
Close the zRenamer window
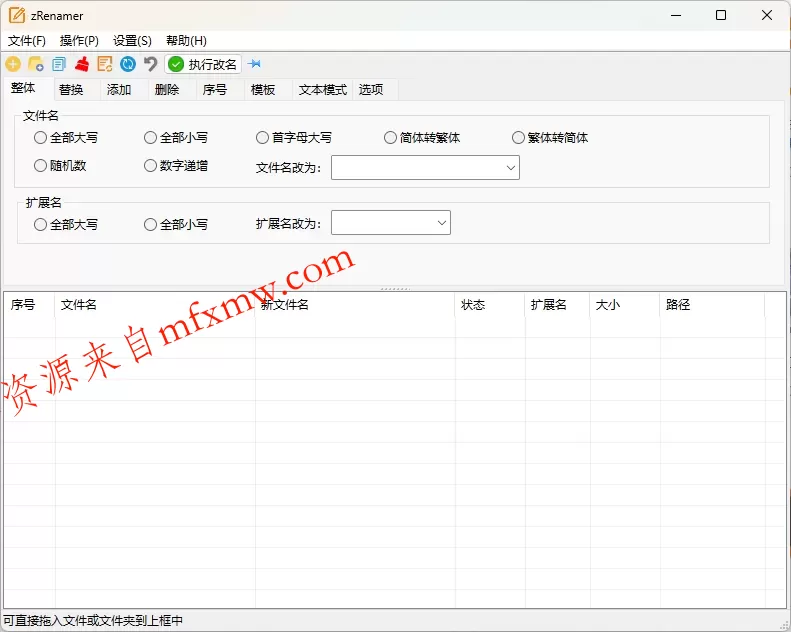(767, 15)
